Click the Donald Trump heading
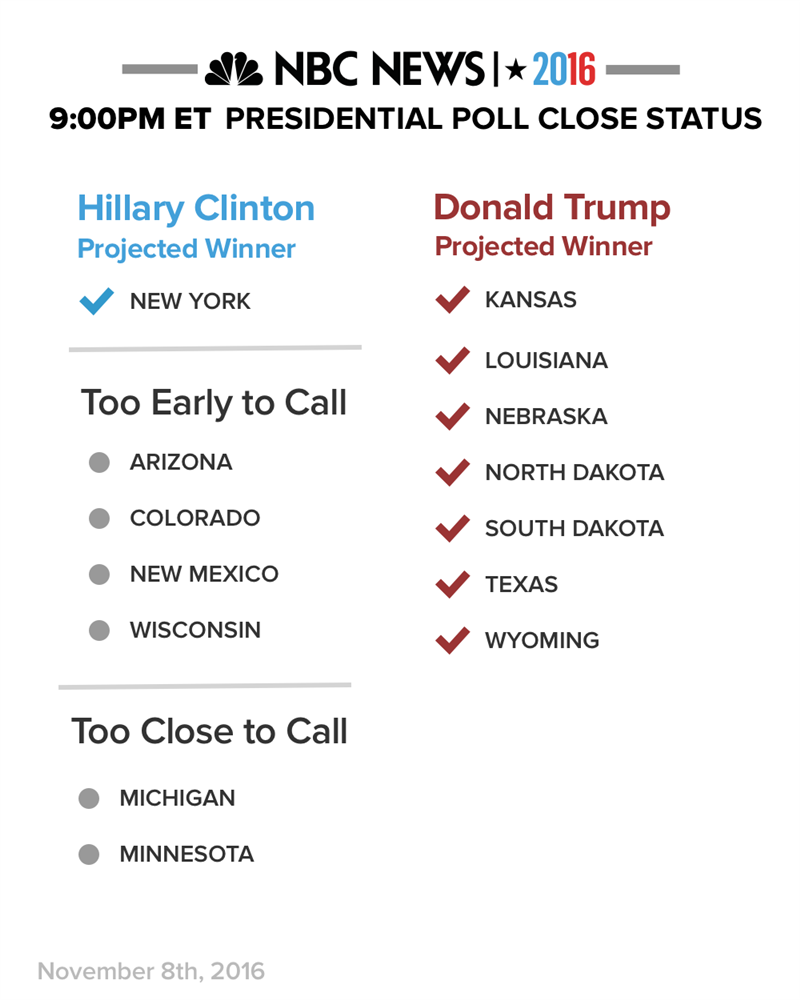The width and height of the screenshot is (800, 1000). tap(552, 208)
